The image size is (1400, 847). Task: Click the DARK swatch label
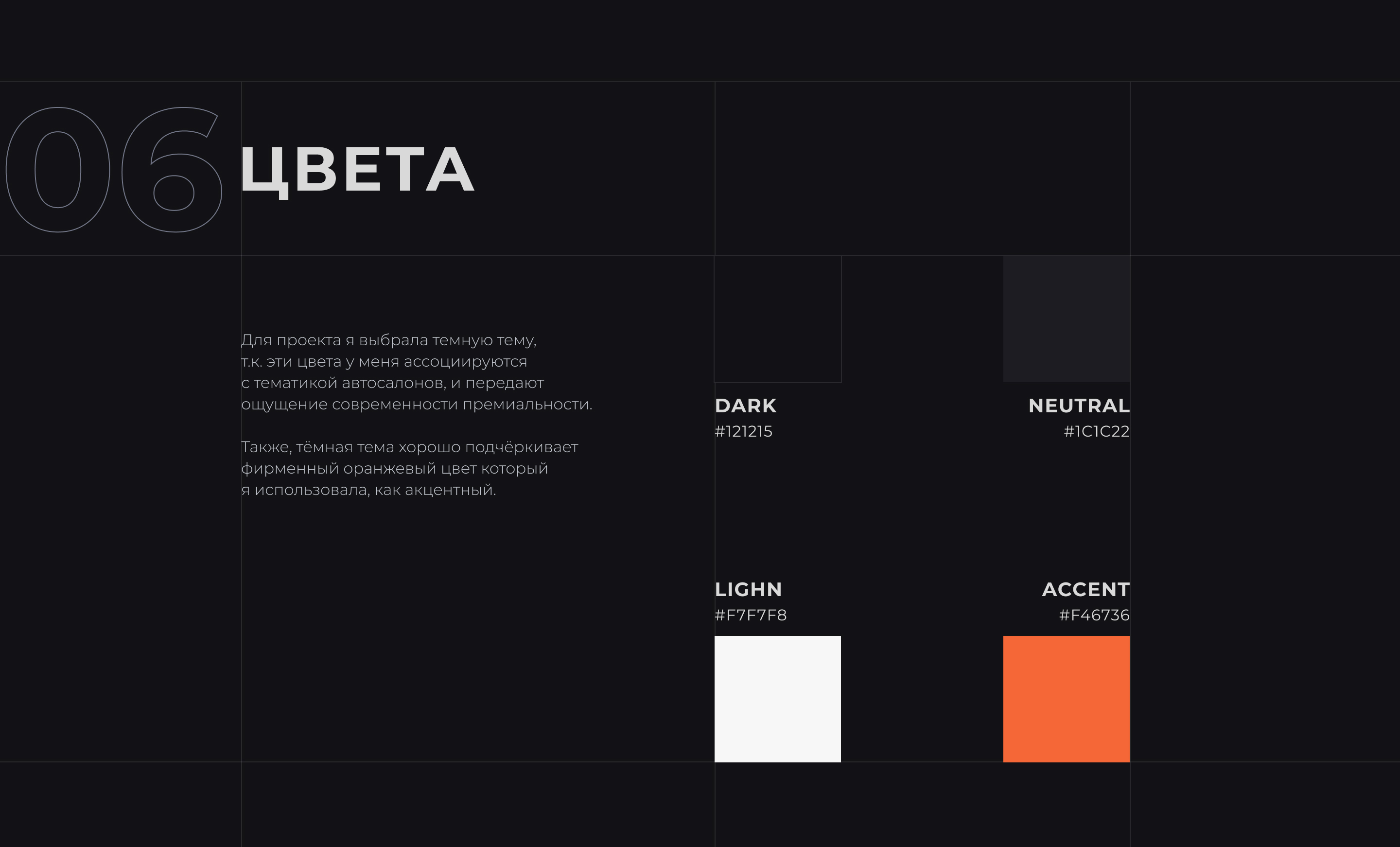[x=745, y=406]
